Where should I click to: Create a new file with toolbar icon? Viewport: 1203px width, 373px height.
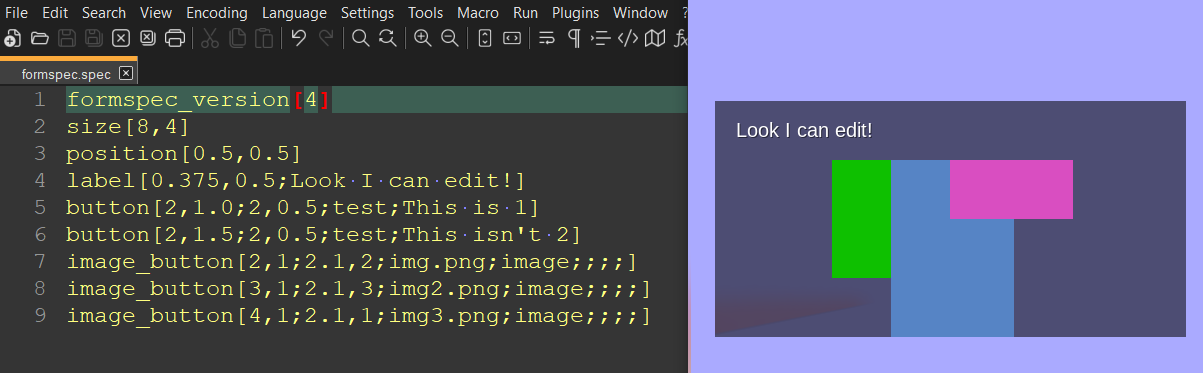[x=13, y=39]
